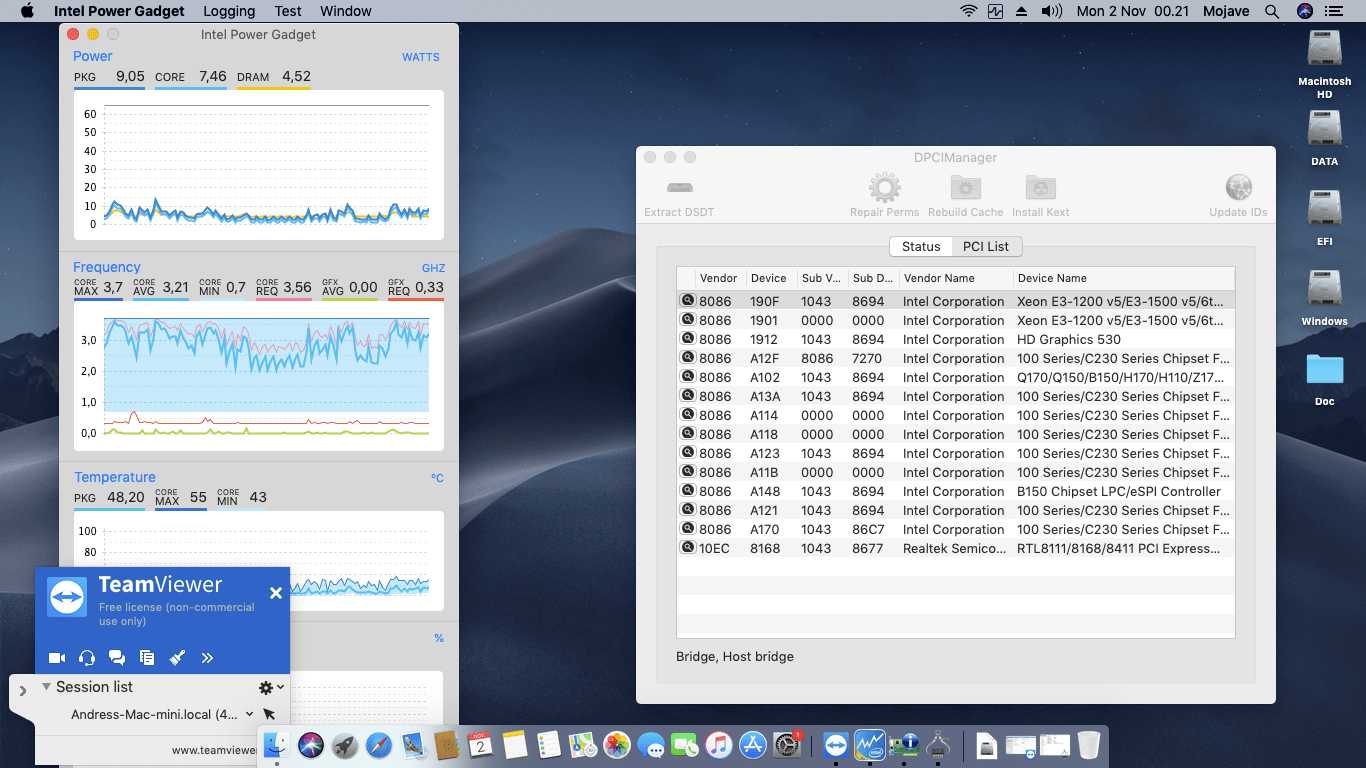Screen dimensions: 1366x768
Task: Click the Update IDs globe icon
Action: [x=1238, y=188]
